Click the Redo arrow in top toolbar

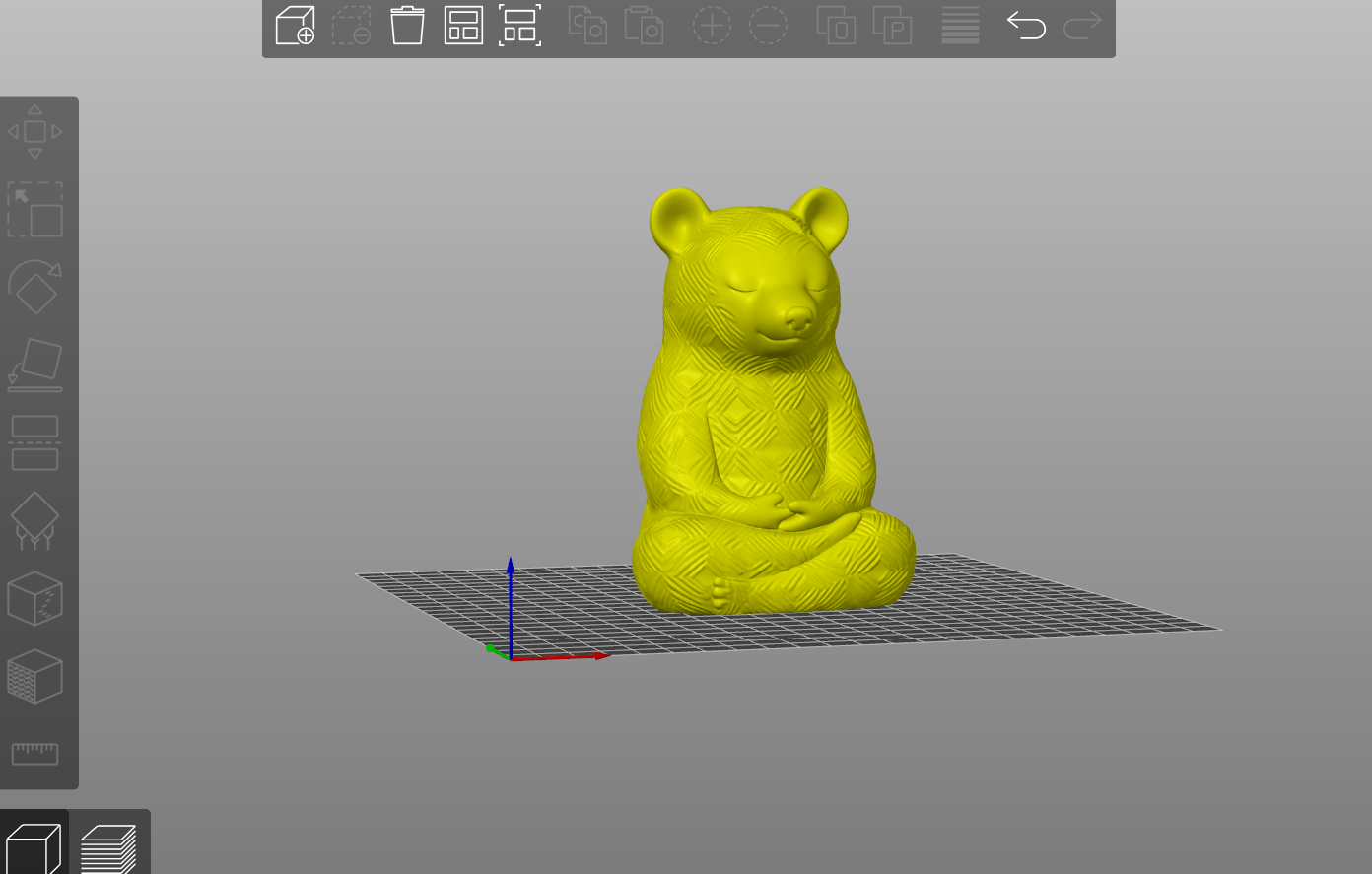point(1082,26)
